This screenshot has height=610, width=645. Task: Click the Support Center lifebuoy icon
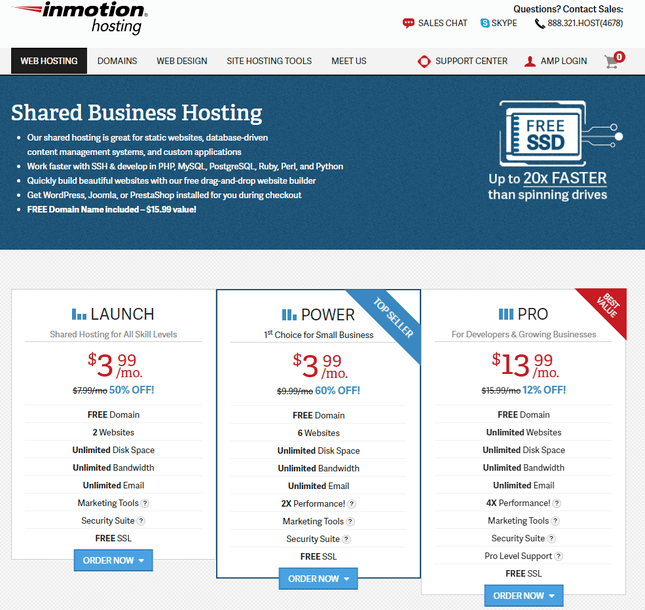click(x=424, y=61)
